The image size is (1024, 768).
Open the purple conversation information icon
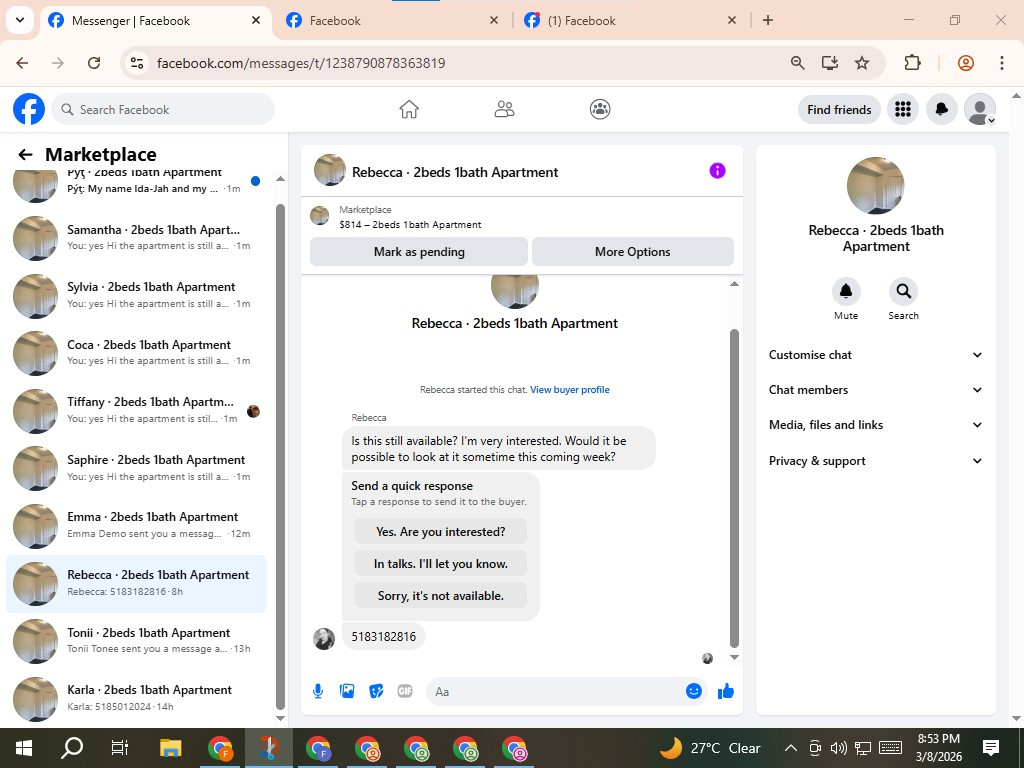click(x=717, y=170)
